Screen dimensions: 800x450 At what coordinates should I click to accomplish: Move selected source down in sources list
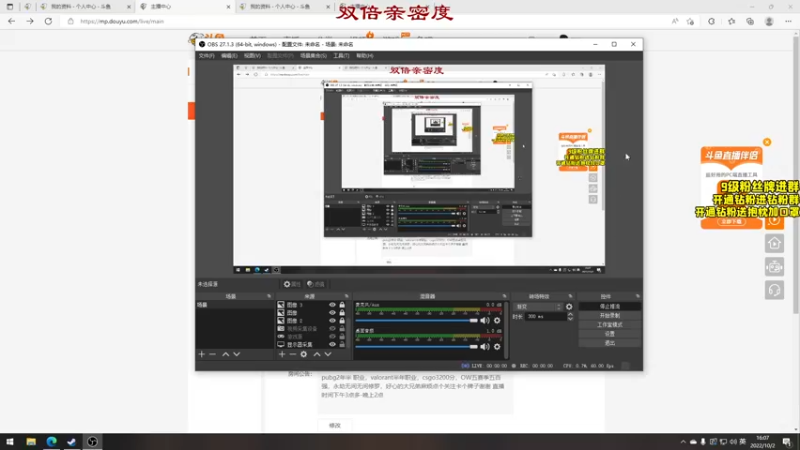click(328, 354)
